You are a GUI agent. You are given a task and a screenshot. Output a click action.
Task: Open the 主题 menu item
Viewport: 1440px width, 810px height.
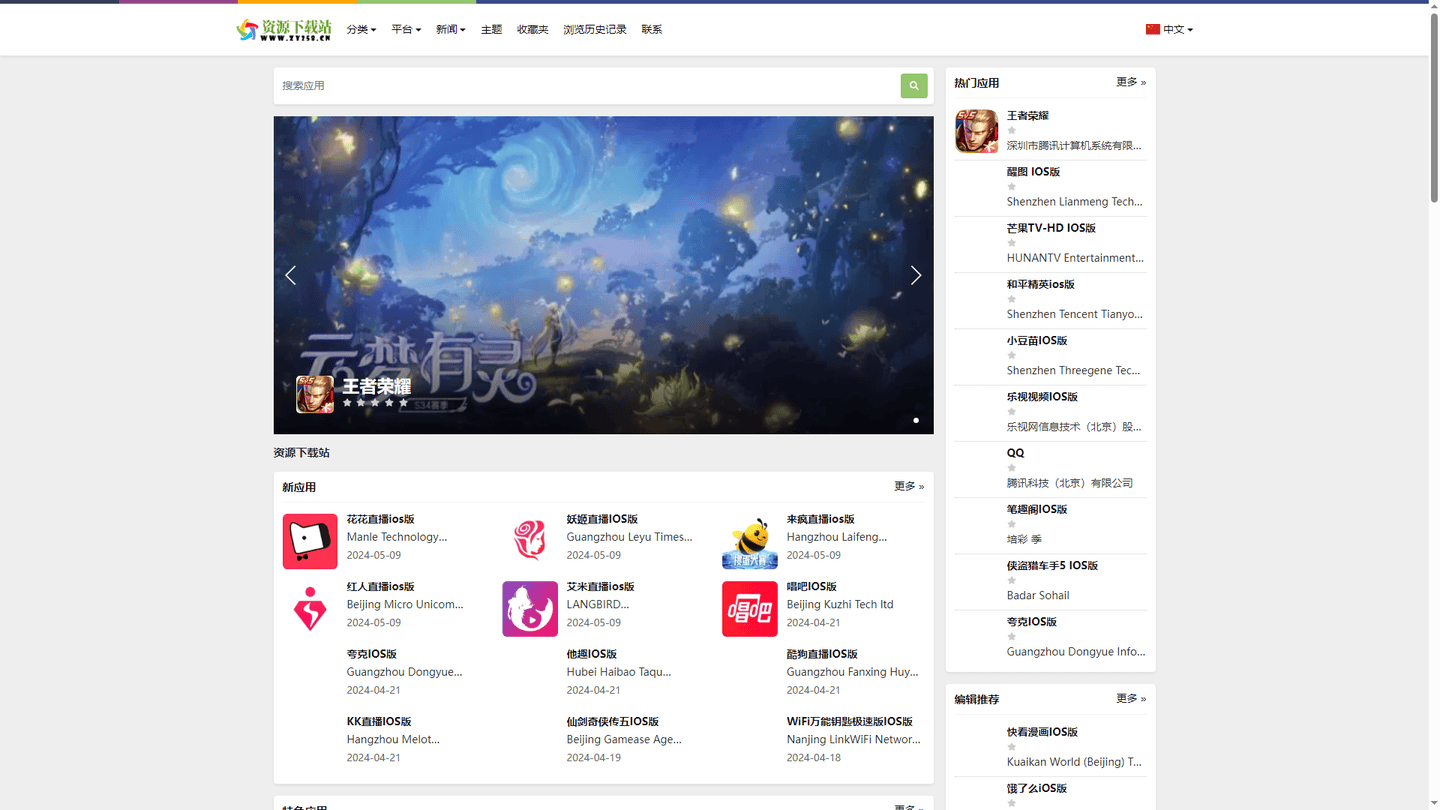point(491,30)
